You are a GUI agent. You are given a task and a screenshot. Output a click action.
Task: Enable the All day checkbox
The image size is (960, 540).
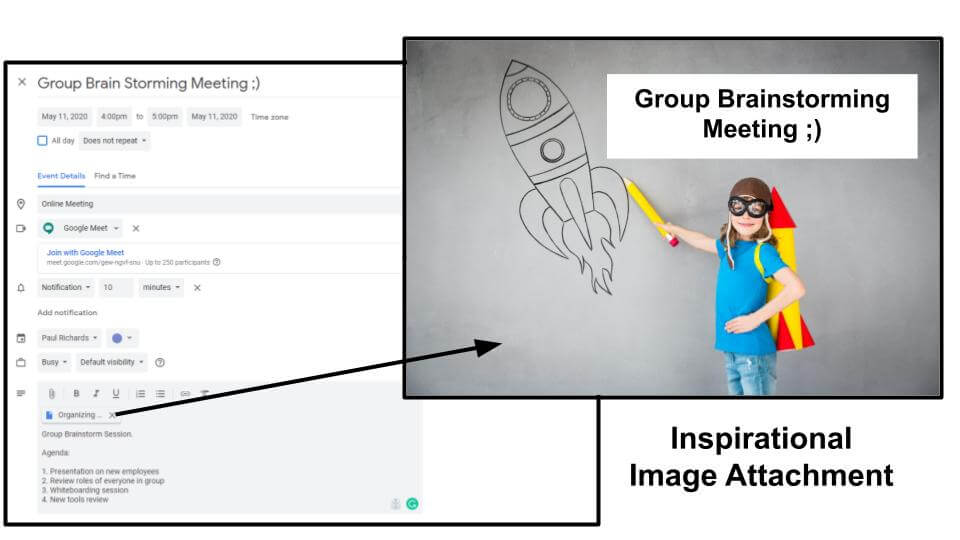pyautogui.click(x=42, y=141)
